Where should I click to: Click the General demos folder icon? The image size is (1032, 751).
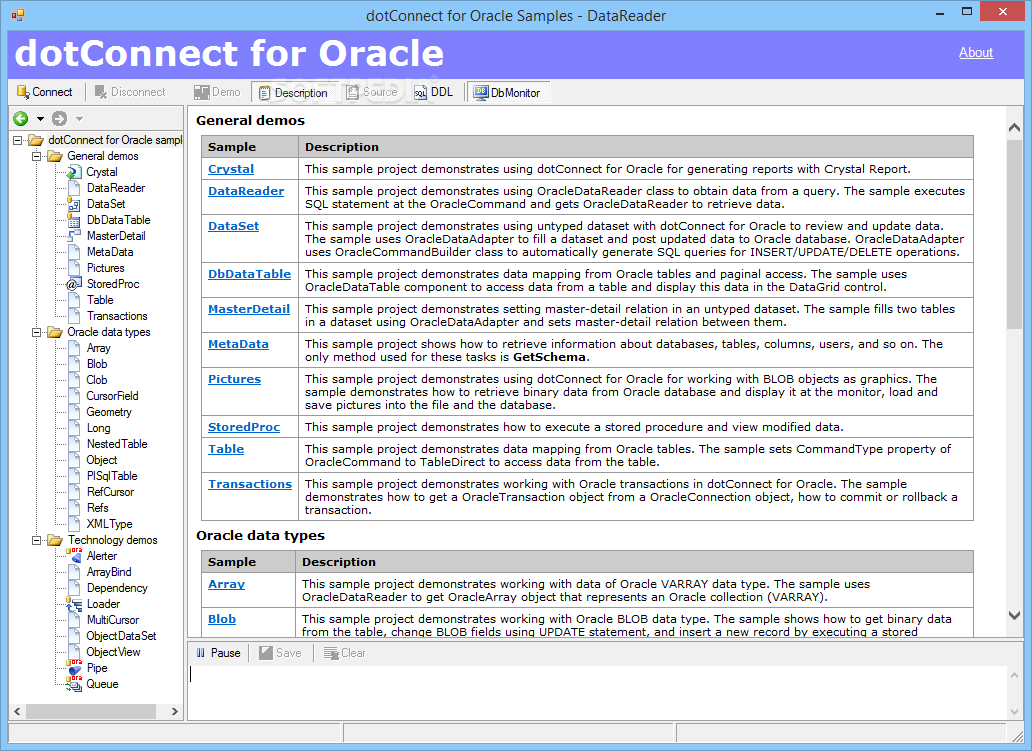pos(55,156)
